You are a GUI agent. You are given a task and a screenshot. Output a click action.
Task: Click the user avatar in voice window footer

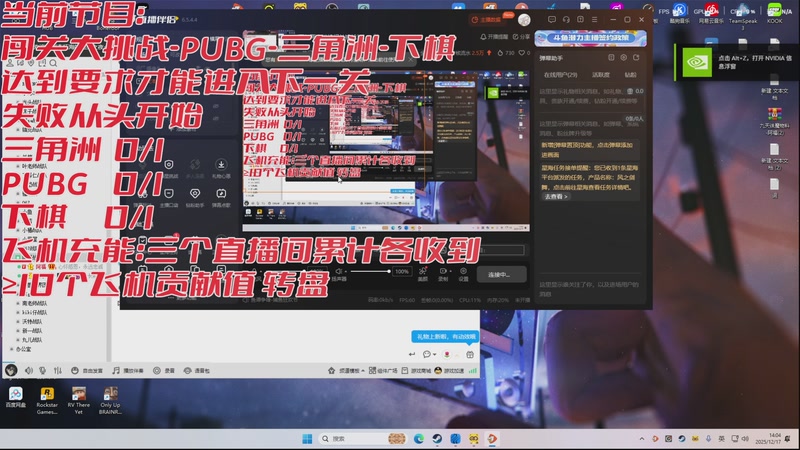11,370
